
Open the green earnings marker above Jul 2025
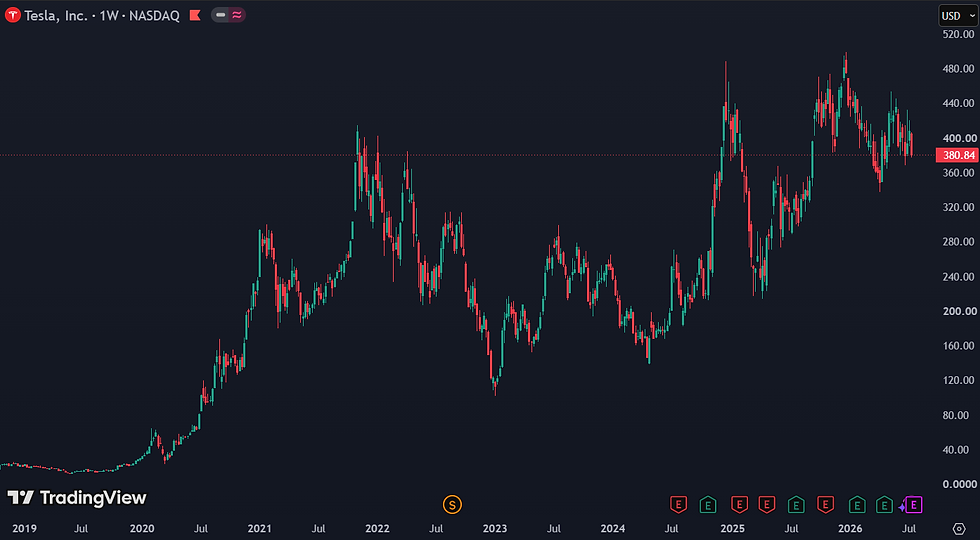(x=796, y=504)
